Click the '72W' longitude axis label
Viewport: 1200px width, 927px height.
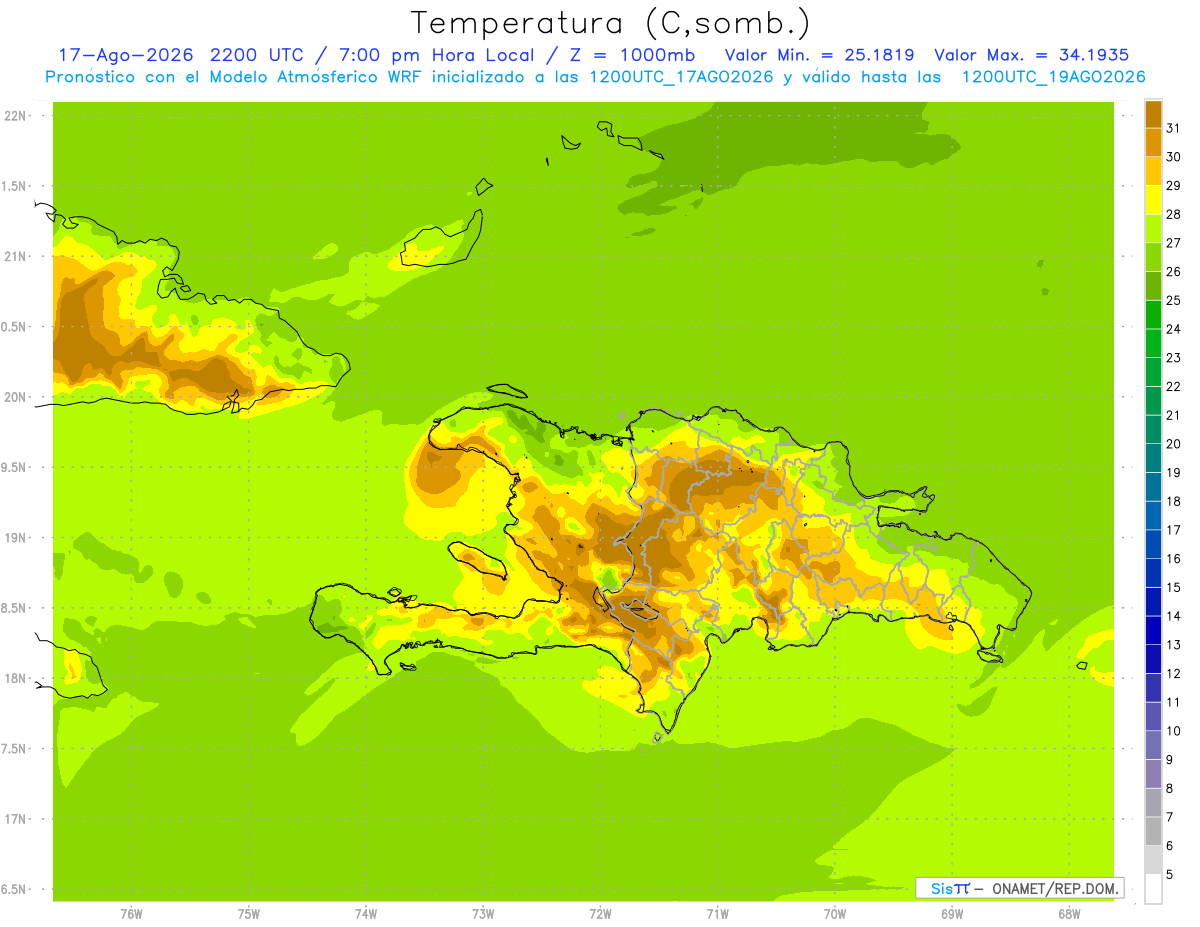click(600, 913)
